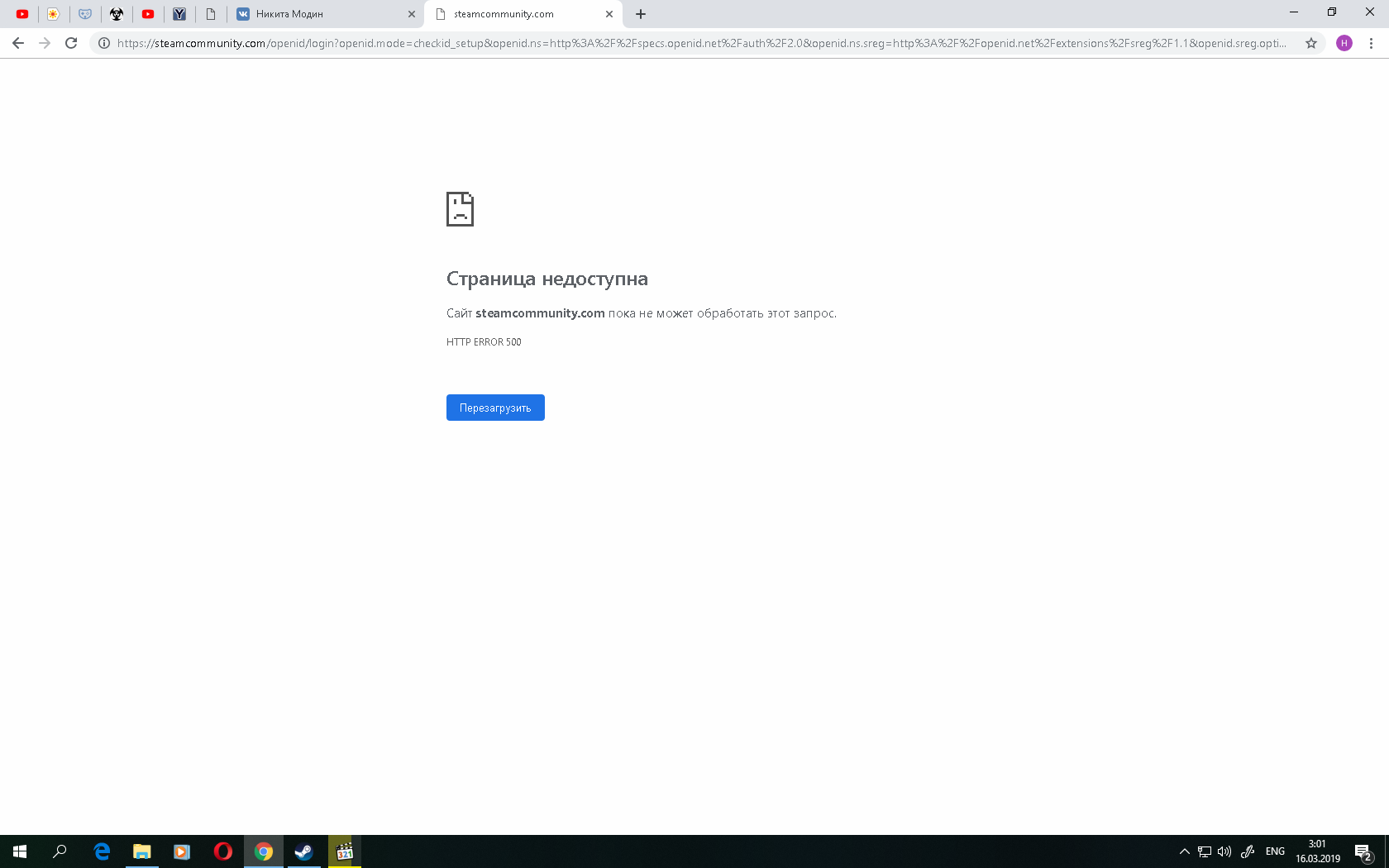The height and width of the screenshot is (868, 1389).
Task: Open the pinned tab with blue mask icon
Action: (x=85, y=14)
